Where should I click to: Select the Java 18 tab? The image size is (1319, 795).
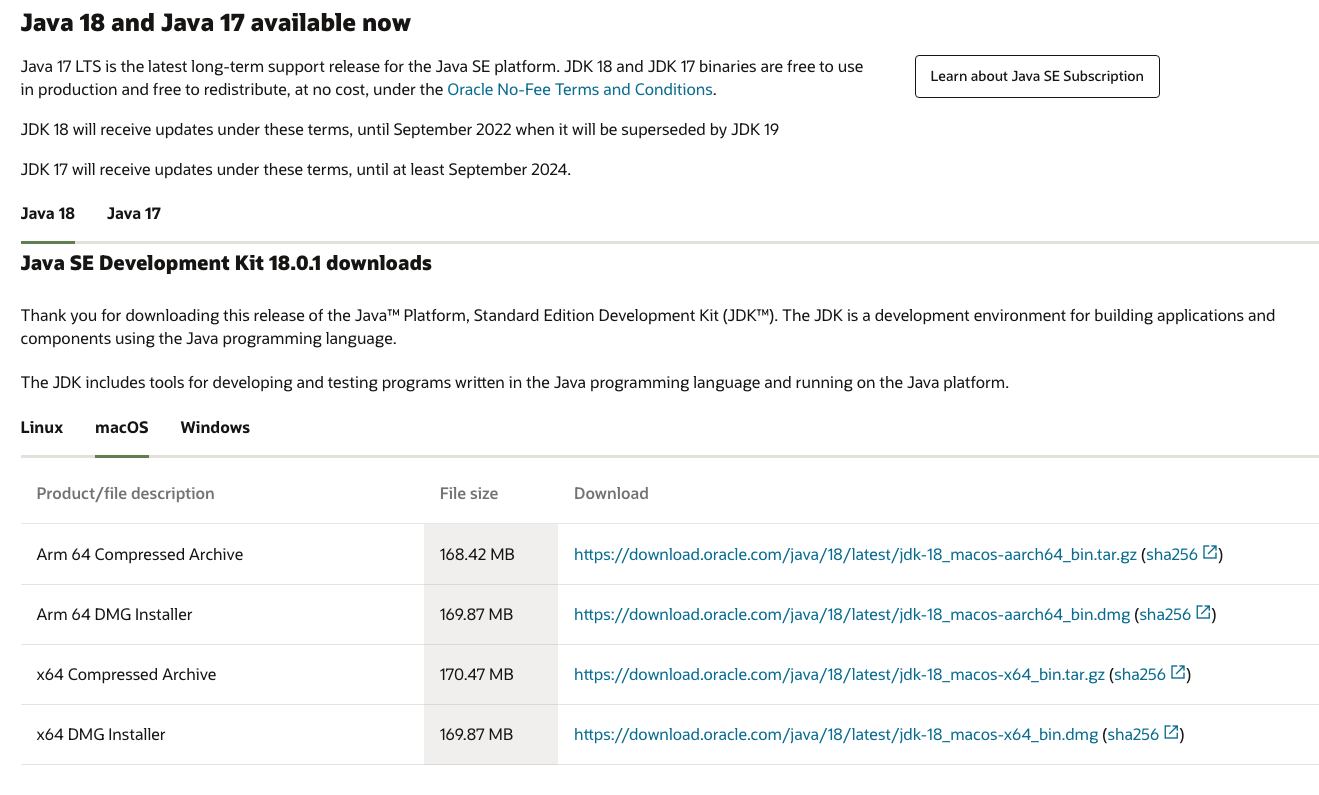[x=48, y=214]
